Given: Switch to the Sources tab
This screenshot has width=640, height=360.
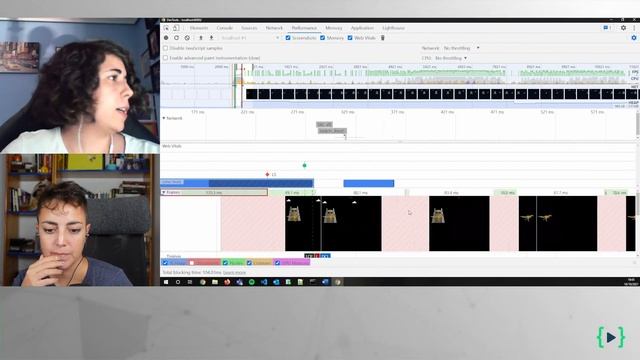Looking at the screenshot, I should pyautogui.click(x=249, y=28).
